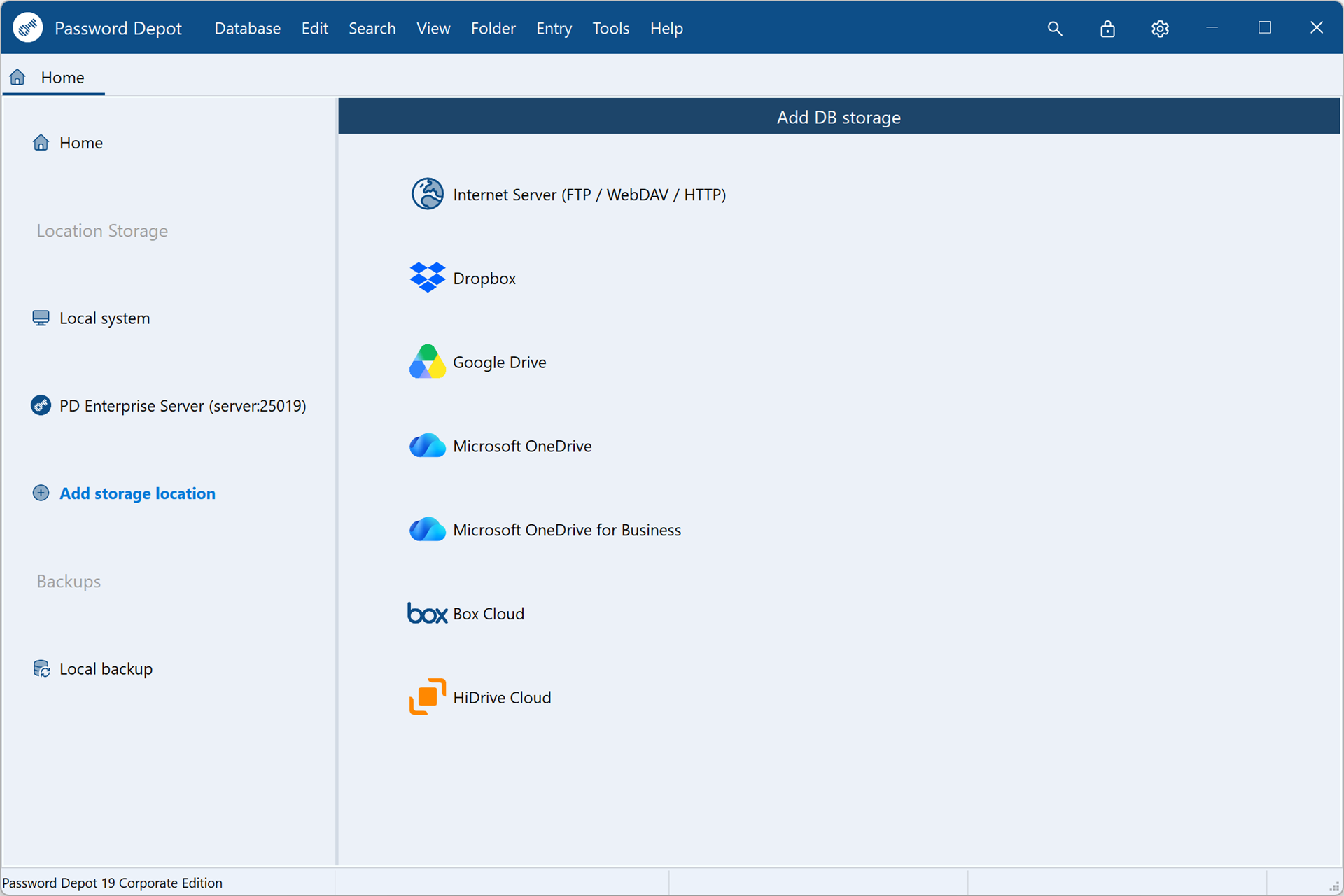Minimize the Password Depot window

1212,27
